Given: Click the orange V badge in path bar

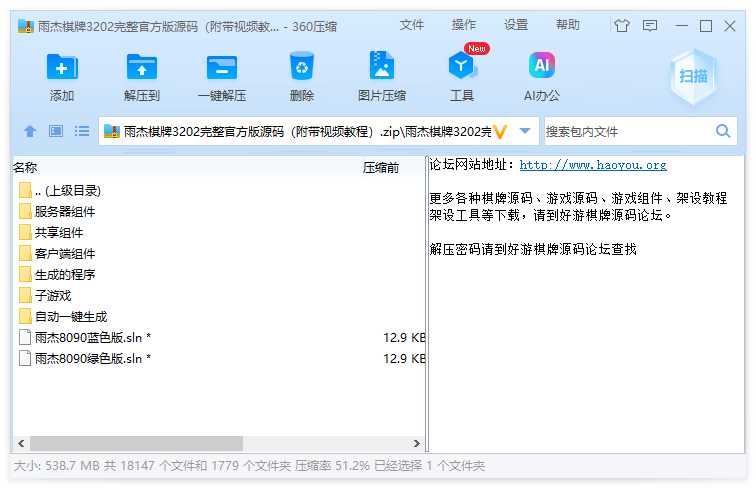Looking at the screenshot, I should 500,131.
